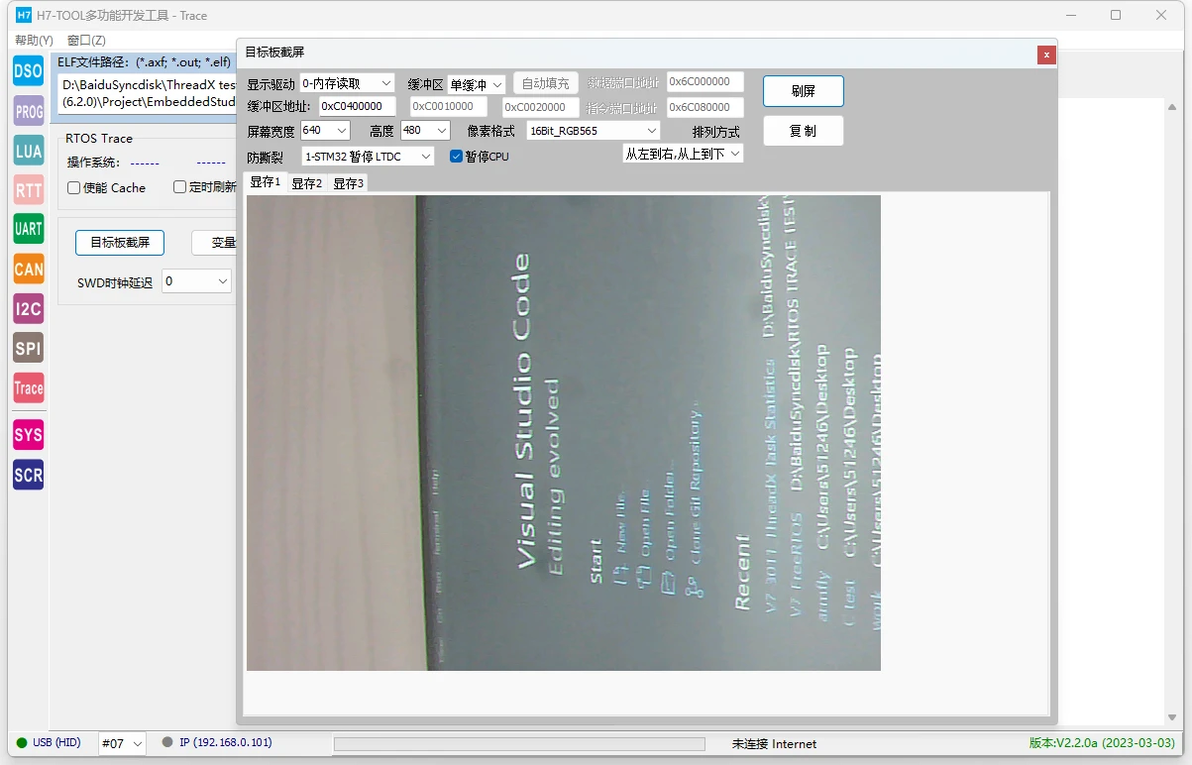Screen dimensions: 1192x765
Task: Open the 排列方式 dropdown 从左到右,从上到下
Action: coord(683,154)
